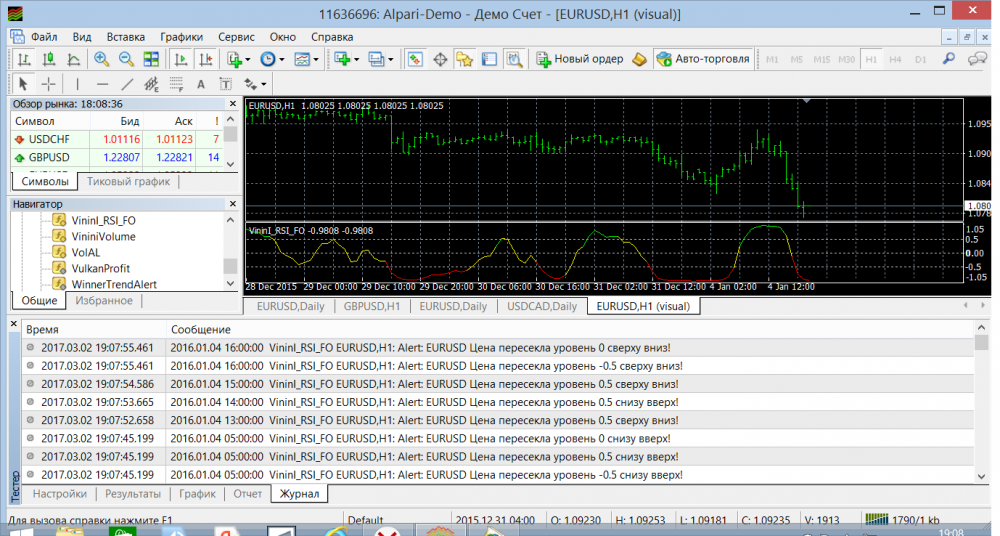Screen dimensions: 1000x536
Task: Click Market Watch scroll down arrow
Action: pyautogui.click(x=231, y=164)
